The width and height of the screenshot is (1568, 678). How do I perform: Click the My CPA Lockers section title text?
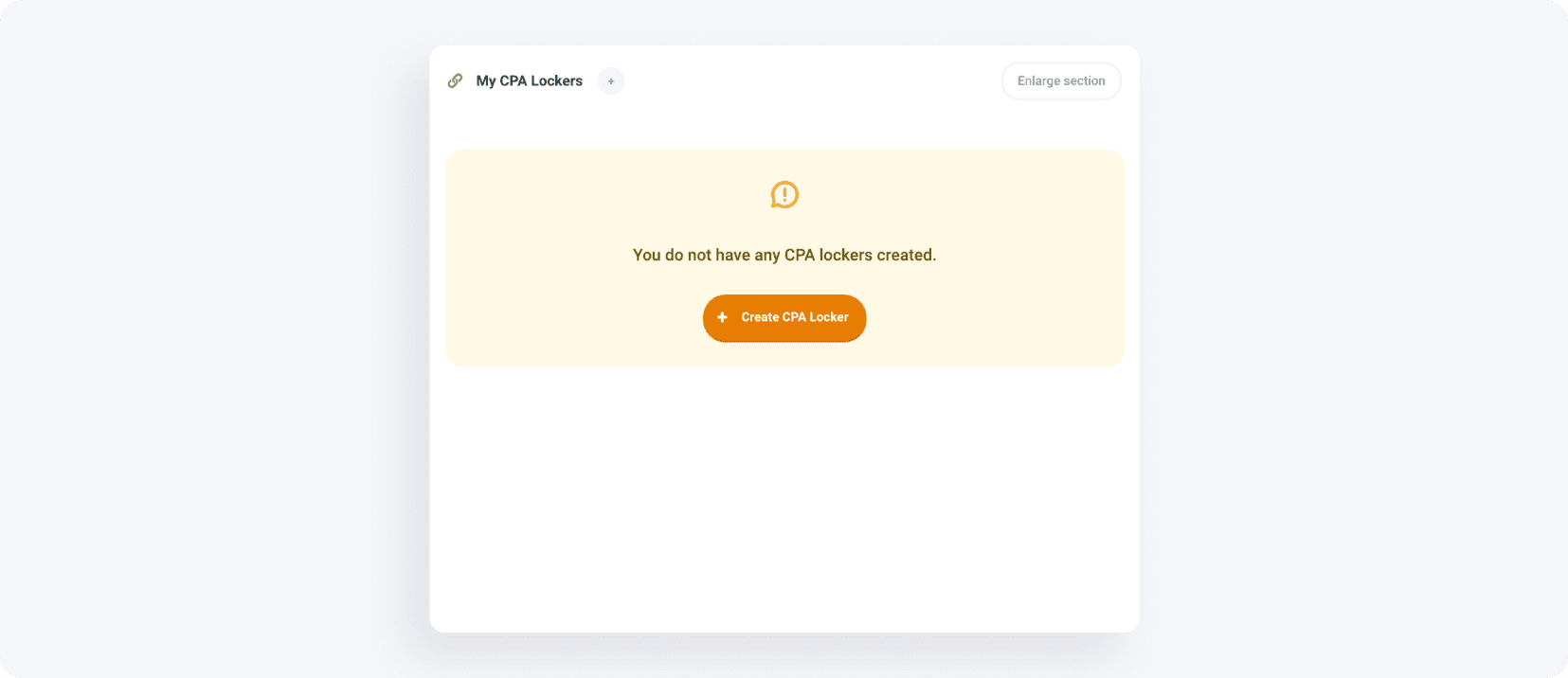(x=529, y=80)
